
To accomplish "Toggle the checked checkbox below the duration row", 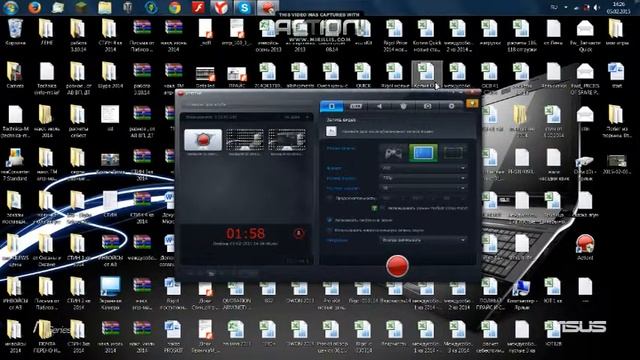I will [x=329, y=220].
